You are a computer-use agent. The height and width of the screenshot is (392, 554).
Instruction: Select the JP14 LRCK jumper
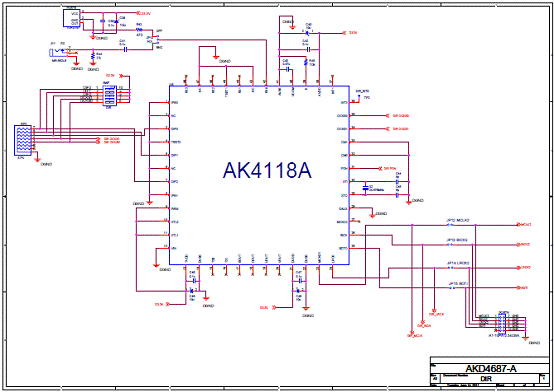coord(450,268)
